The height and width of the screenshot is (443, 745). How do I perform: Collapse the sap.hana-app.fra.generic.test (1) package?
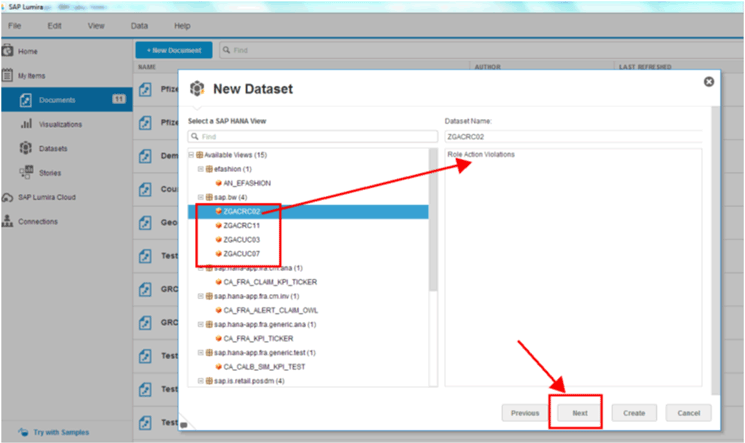201,353
